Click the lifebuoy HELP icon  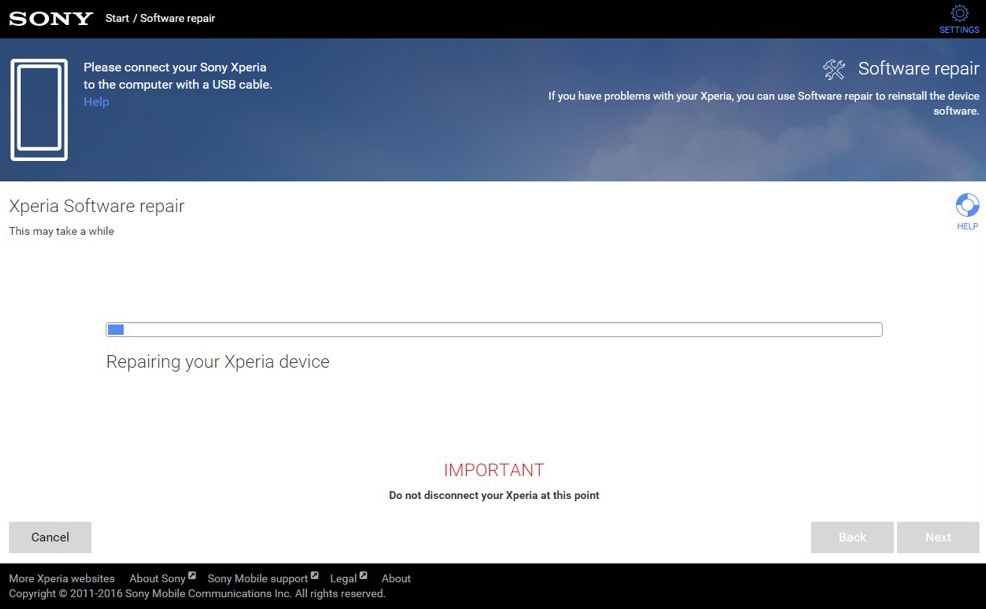(x=967, y=205)
